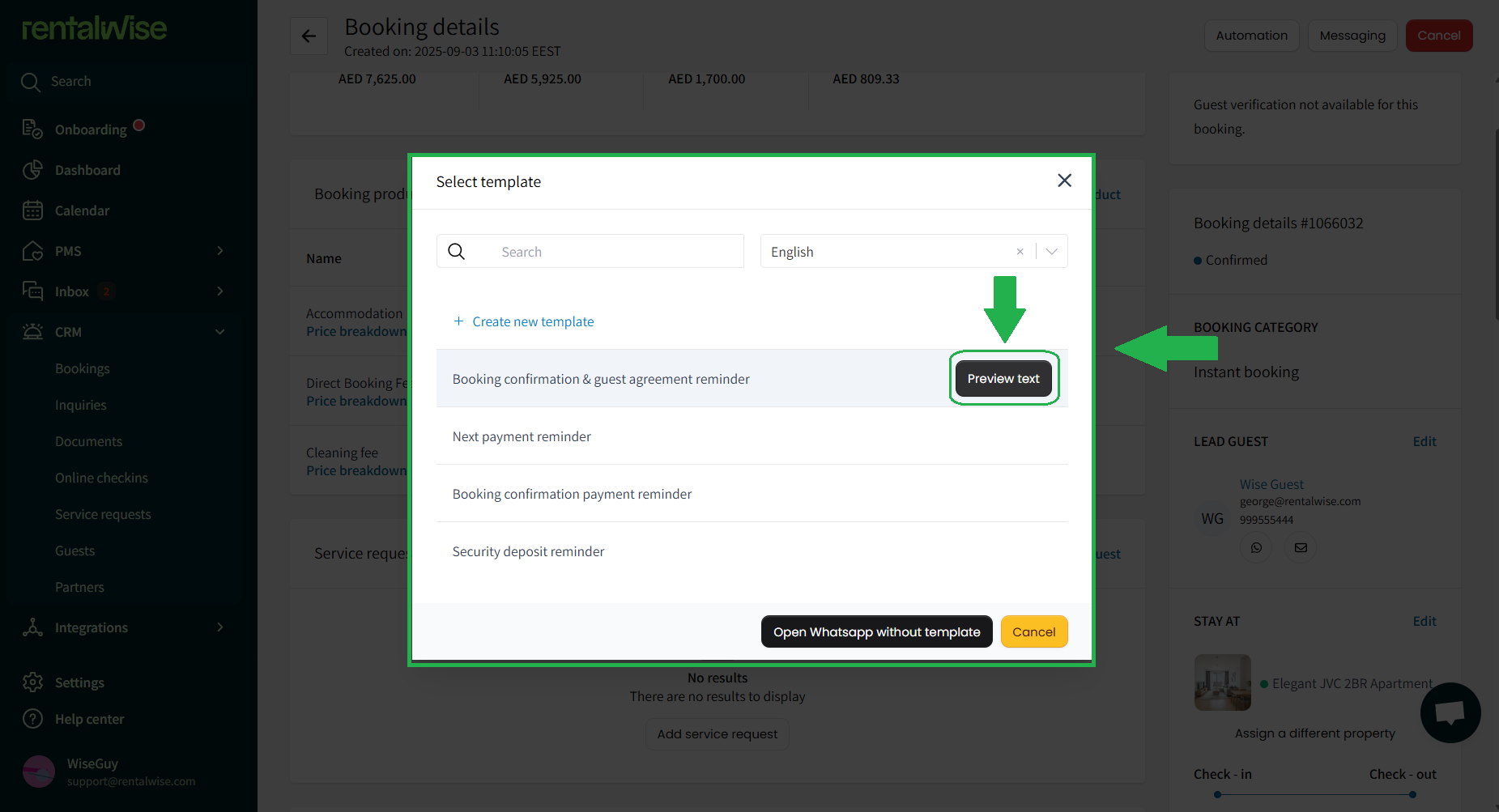Viewport: 1499px width, 812px height.
Task: Open the Dashboard icon in sidebar
Action: 32,170
